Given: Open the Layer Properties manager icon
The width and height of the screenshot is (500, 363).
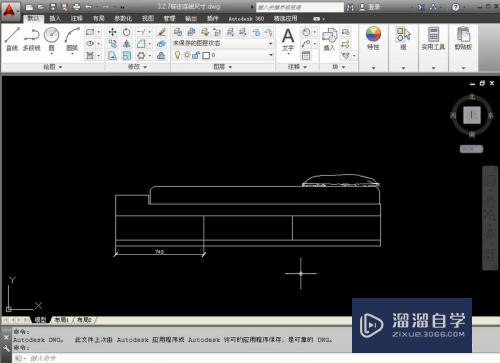Looking at the screenshot, I should pos(178,32).
